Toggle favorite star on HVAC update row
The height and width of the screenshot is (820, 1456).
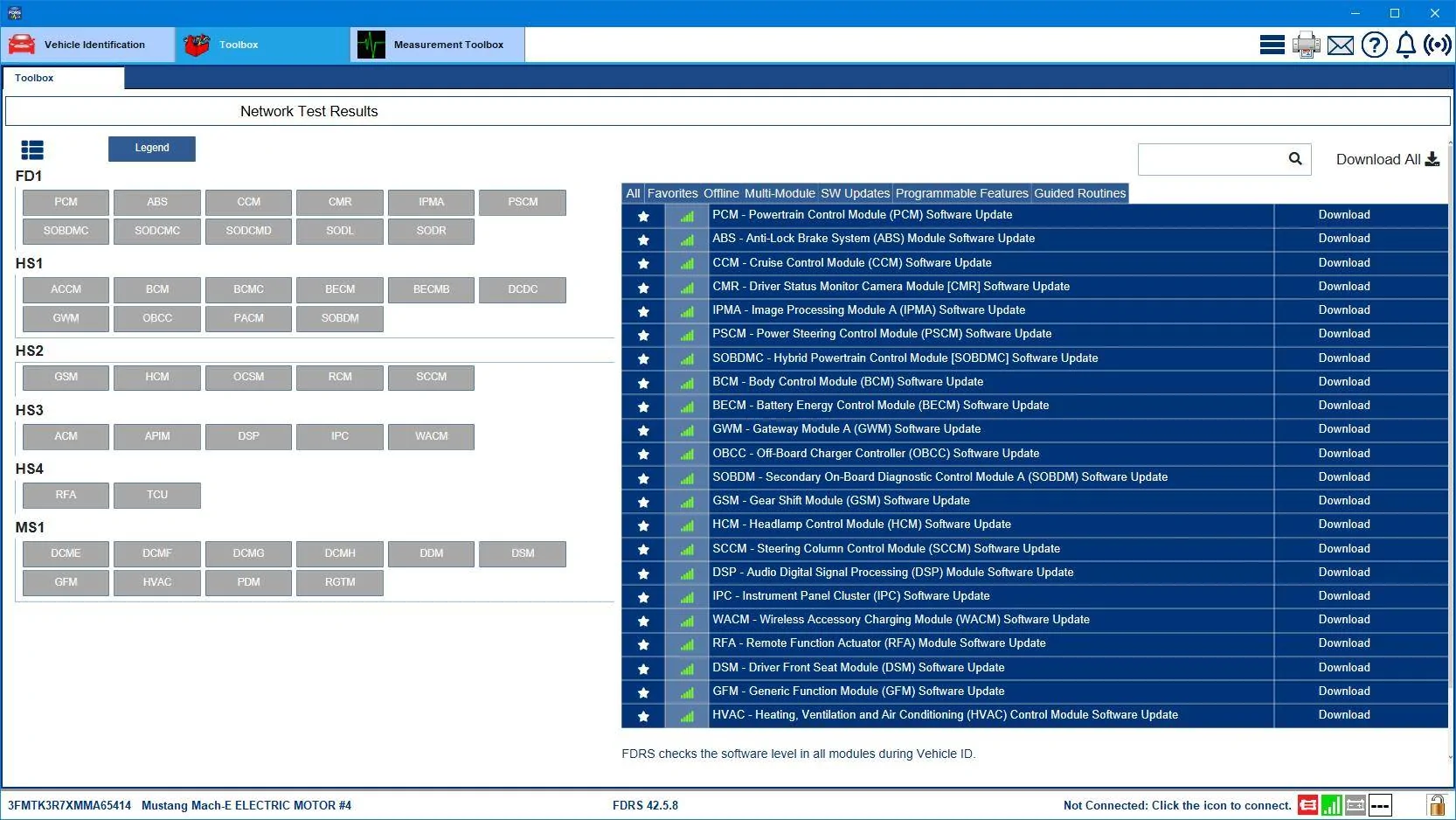pyautogui.click(x=643, y=716)
